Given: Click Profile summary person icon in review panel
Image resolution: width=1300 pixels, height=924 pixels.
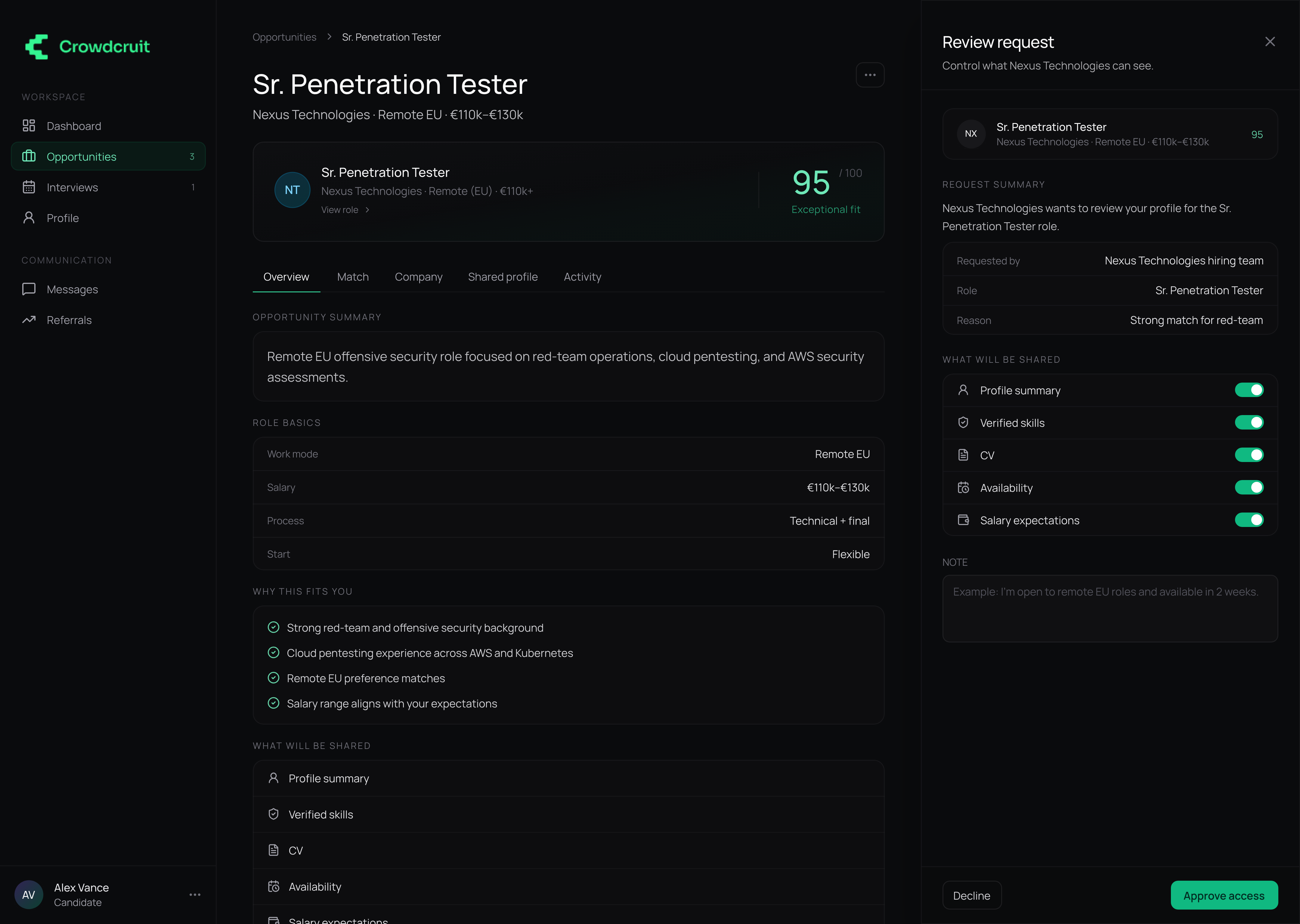Looking at the screenshot, I should click(x=963, y=390).
